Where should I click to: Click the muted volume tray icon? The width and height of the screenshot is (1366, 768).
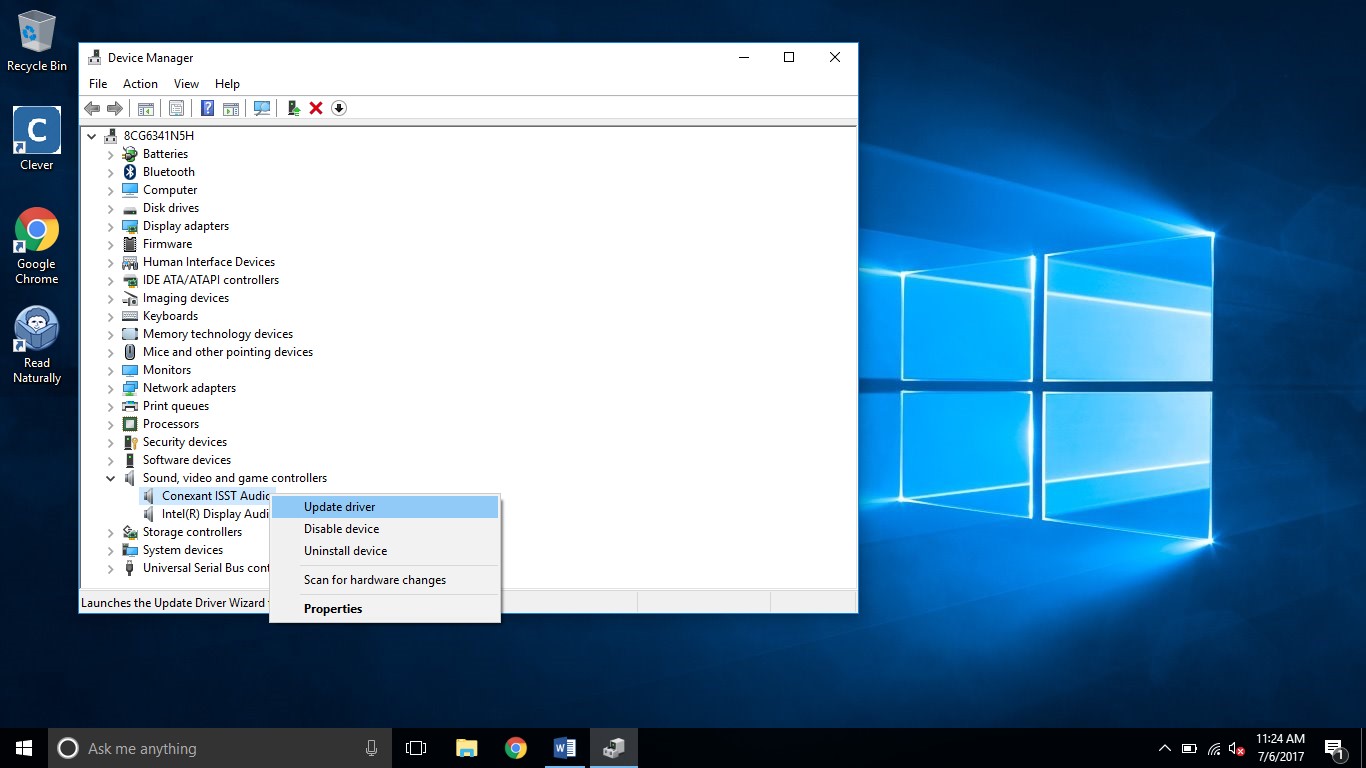(x=1237, y=748)
